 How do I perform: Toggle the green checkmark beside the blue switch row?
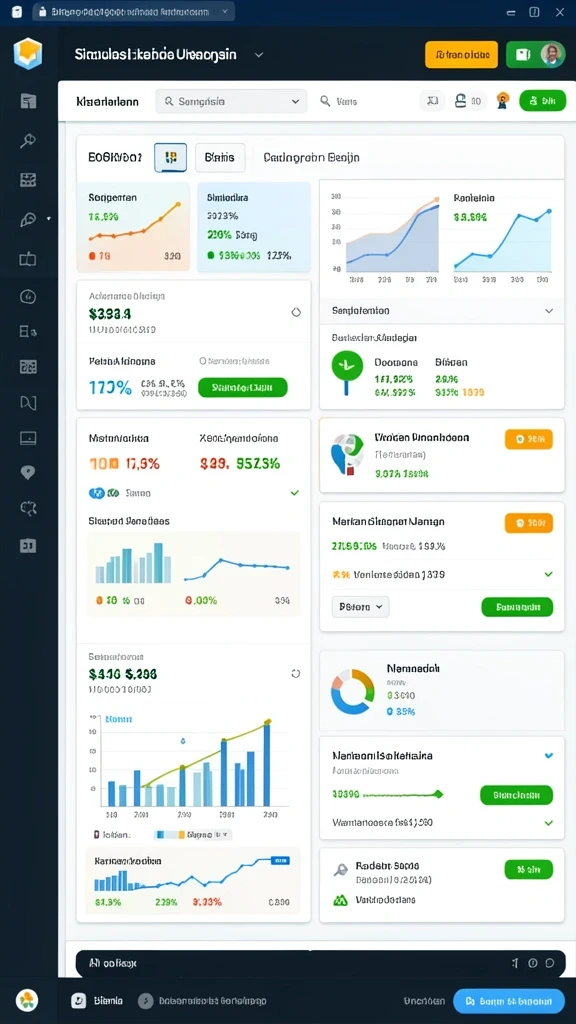(x=295, y=493)
